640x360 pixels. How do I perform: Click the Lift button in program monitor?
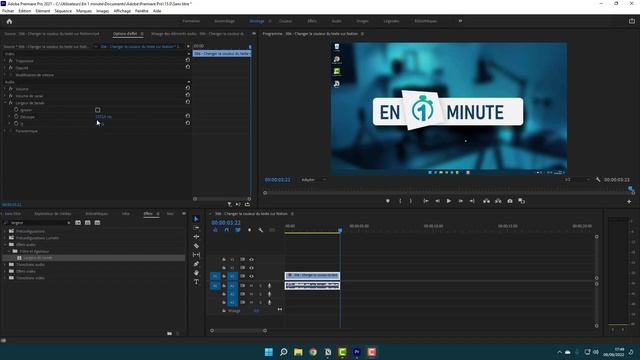click(486, 201)
